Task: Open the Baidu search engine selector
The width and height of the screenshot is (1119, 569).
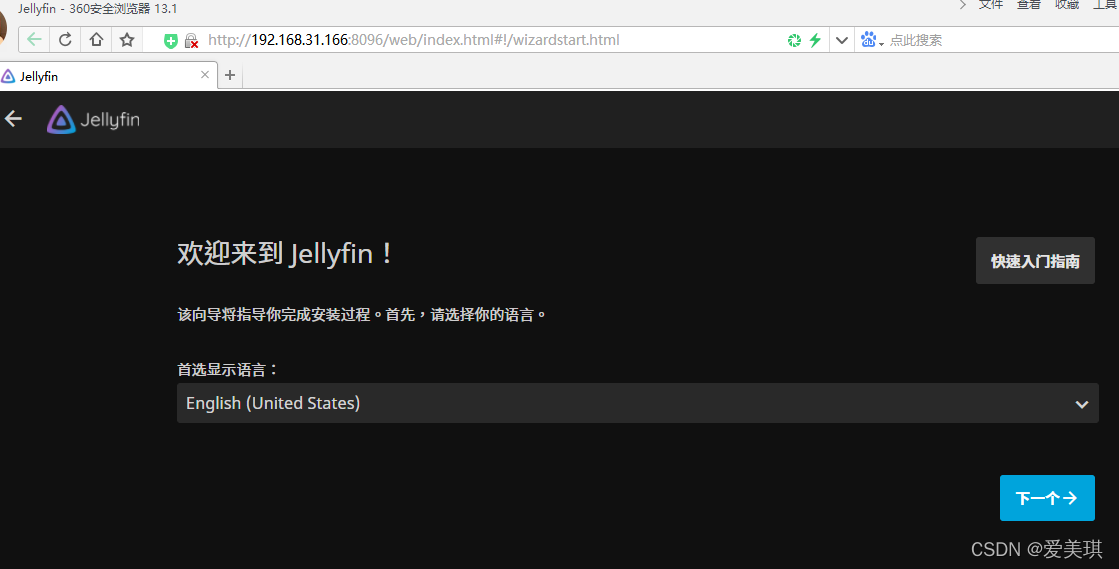Action: 872,40
